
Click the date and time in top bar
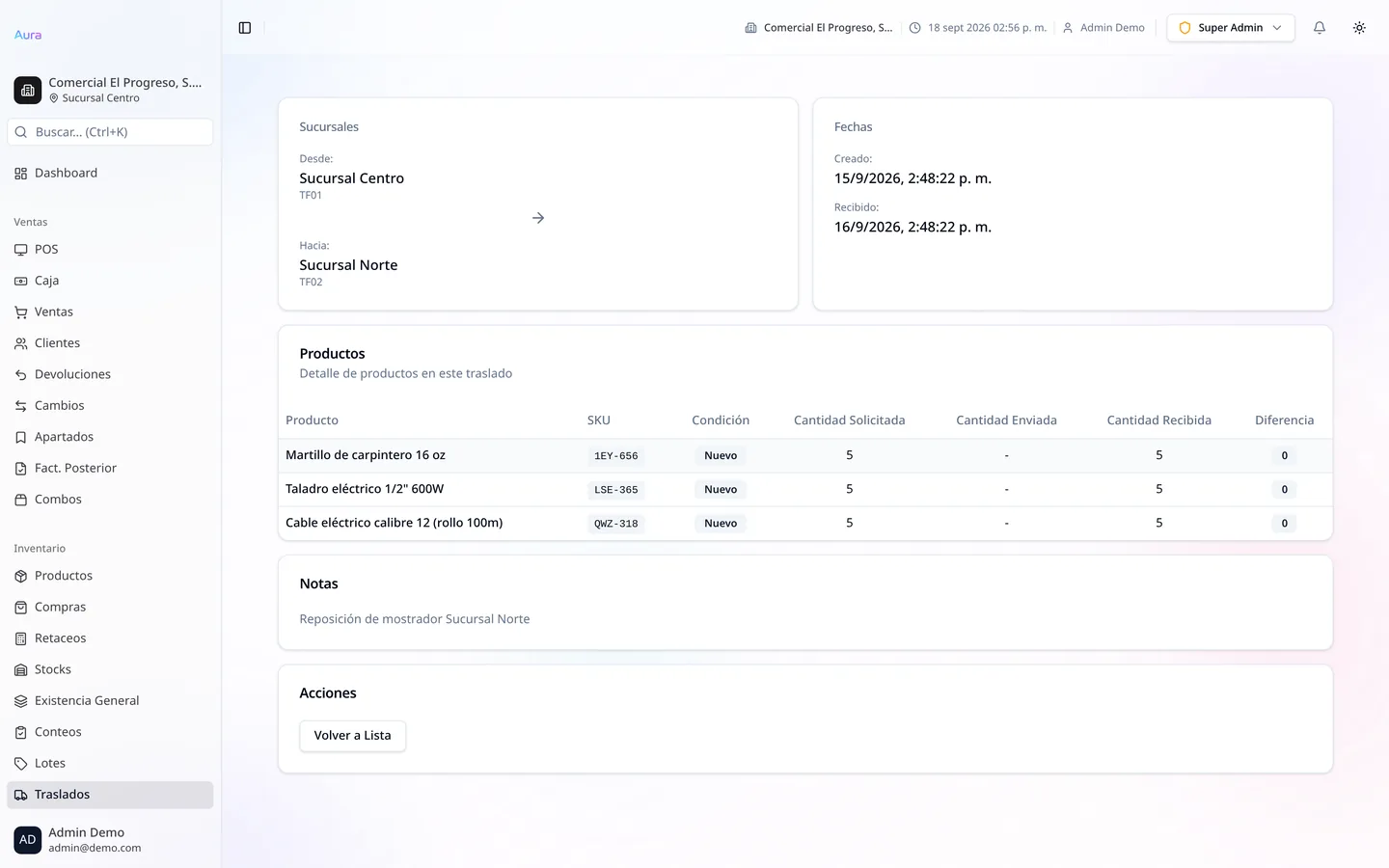[978, 28]
